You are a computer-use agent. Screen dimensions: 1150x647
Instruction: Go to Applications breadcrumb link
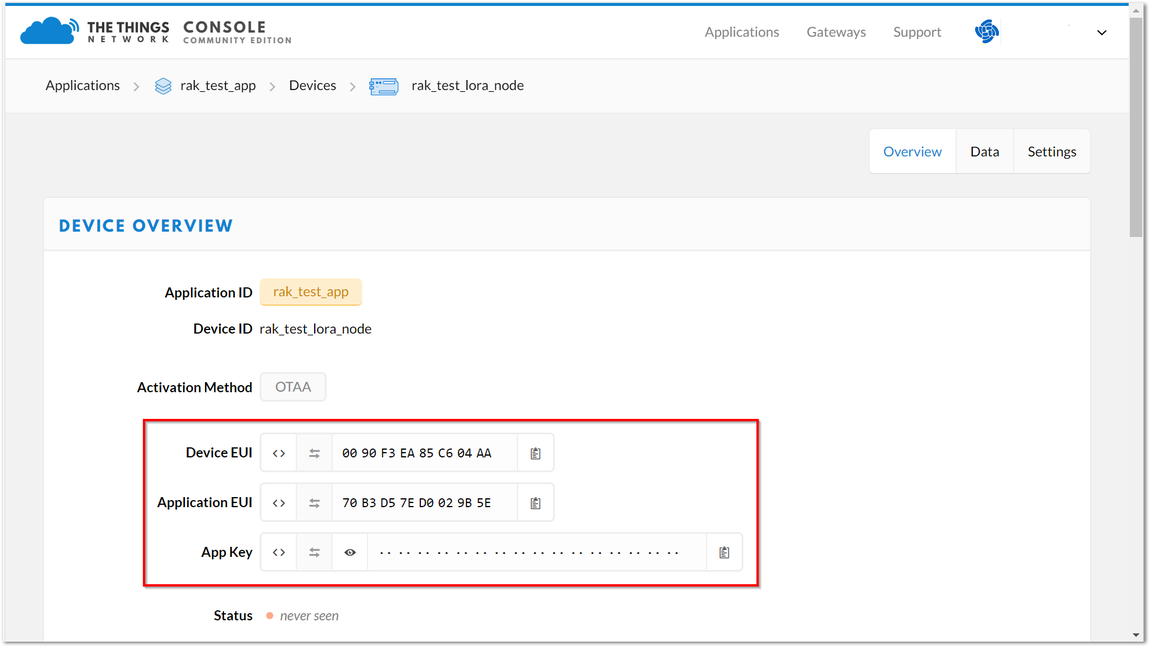pyautogui.click(x=82, y=85)
